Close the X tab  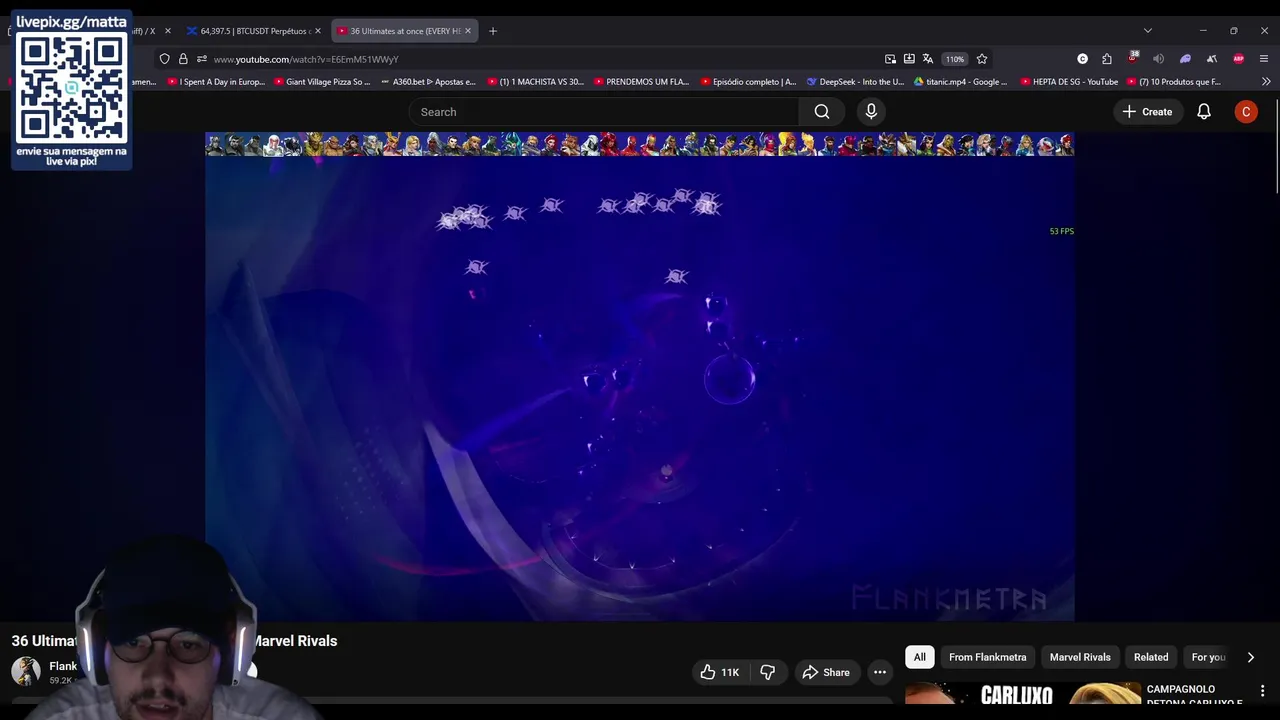(x=167, y=31)
